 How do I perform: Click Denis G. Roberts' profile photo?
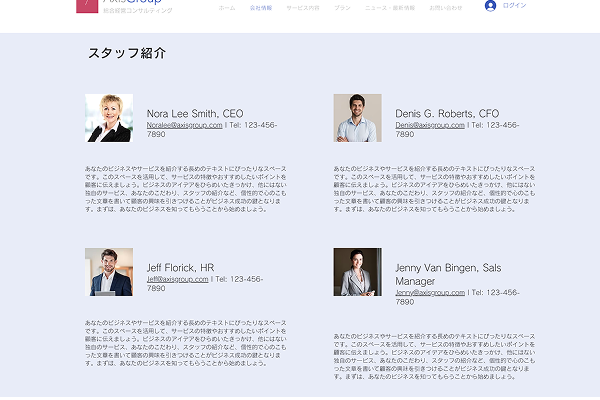(x=357, y=118)
